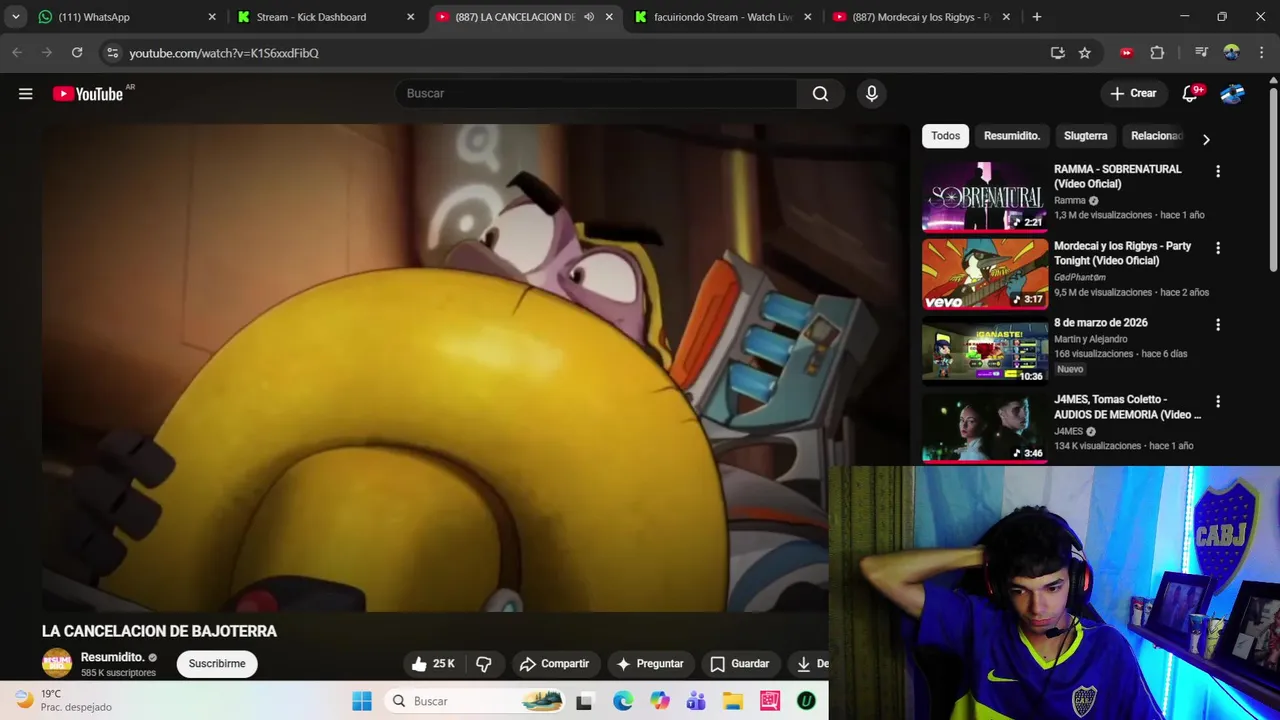Mute the LA CANCELACION tab audio icon
The image size is (1280, 720).
pyautogui.click(x=589, y=17)
